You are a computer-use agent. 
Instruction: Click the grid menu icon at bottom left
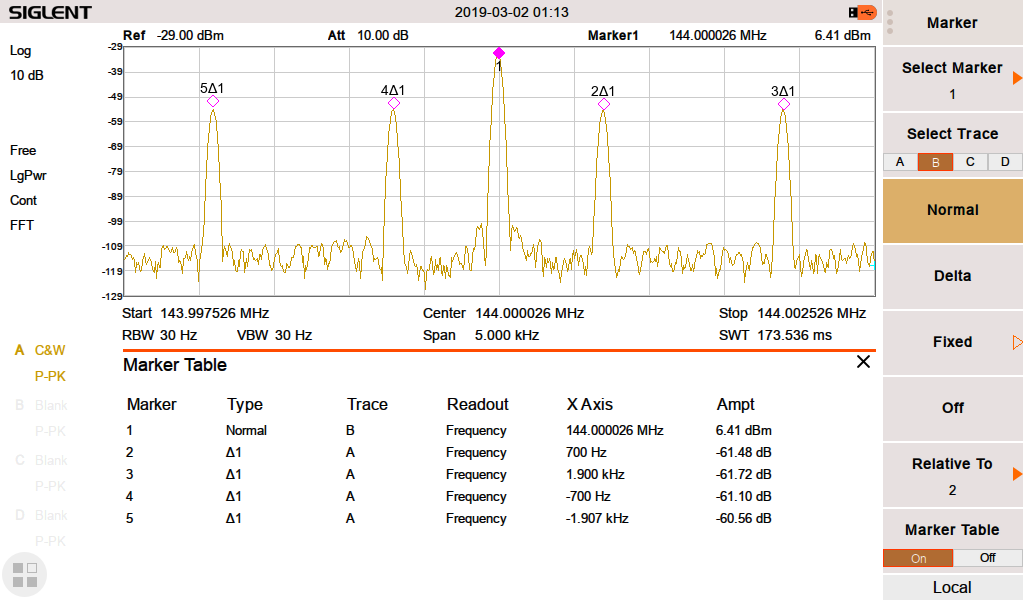point(25,574)
